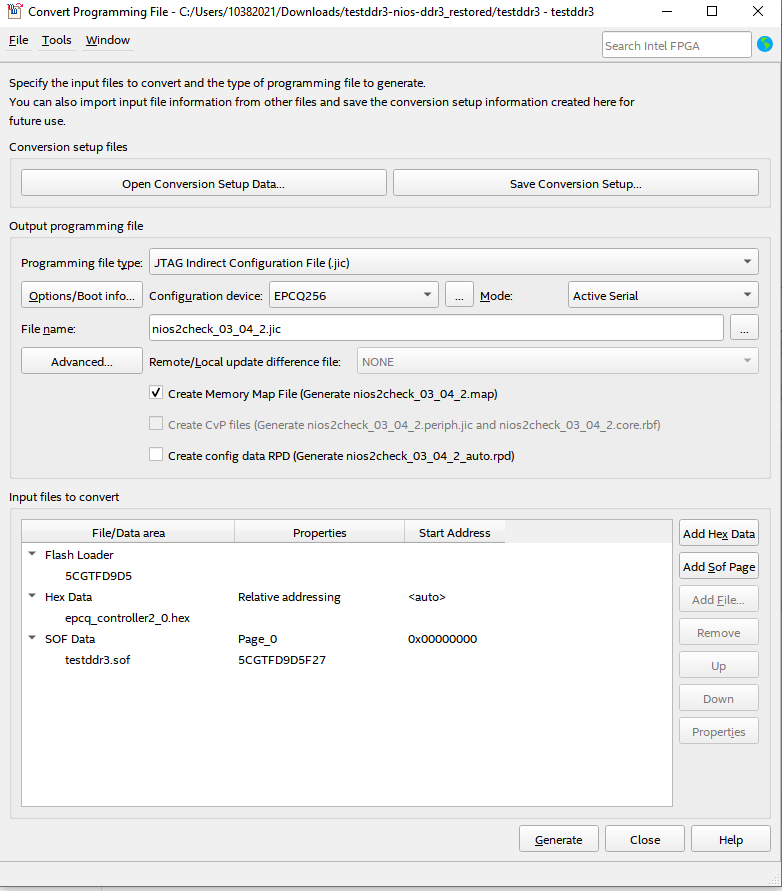Collapse the Flash Loader tree node
Image resolution: width=782 pixels, height=891 pixels.
pyautogui.click(x=32, y=553)
